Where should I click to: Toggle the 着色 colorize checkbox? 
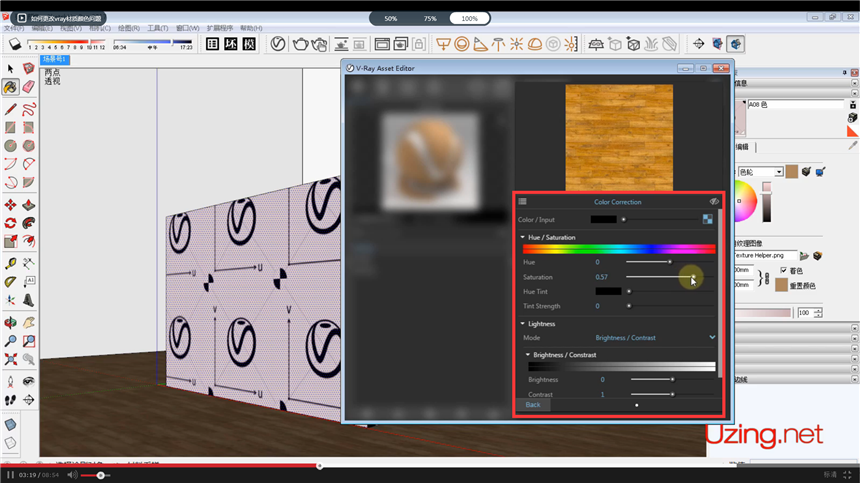(783, 270)
